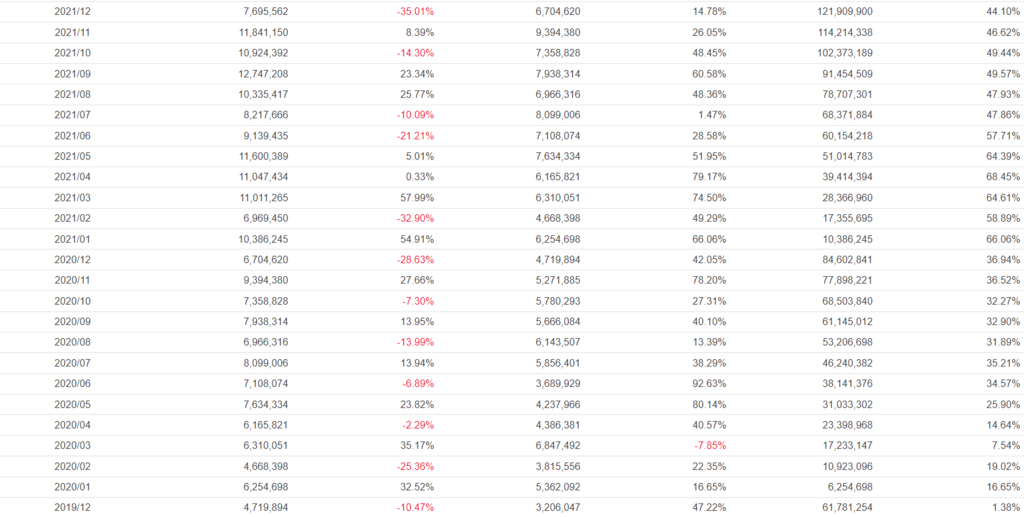Select the red -32.90% value
The image size is (1024, 517).
[x=412, y=218]
